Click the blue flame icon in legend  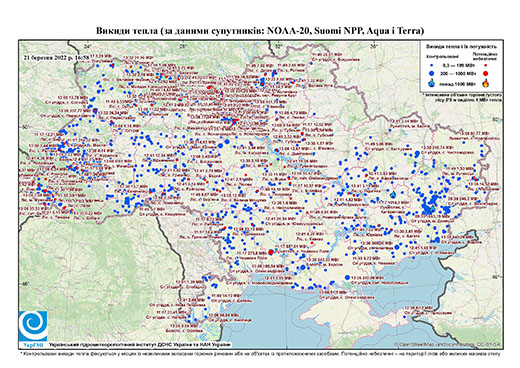[432, 83]
